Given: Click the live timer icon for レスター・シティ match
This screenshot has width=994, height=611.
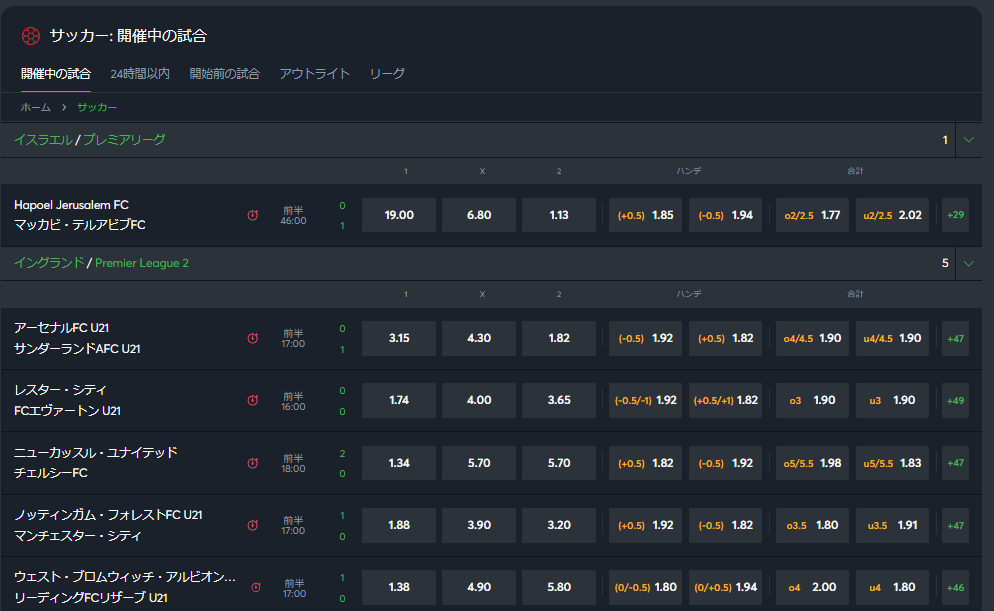Looking at the screenshot, I should (x=252, y=401).
